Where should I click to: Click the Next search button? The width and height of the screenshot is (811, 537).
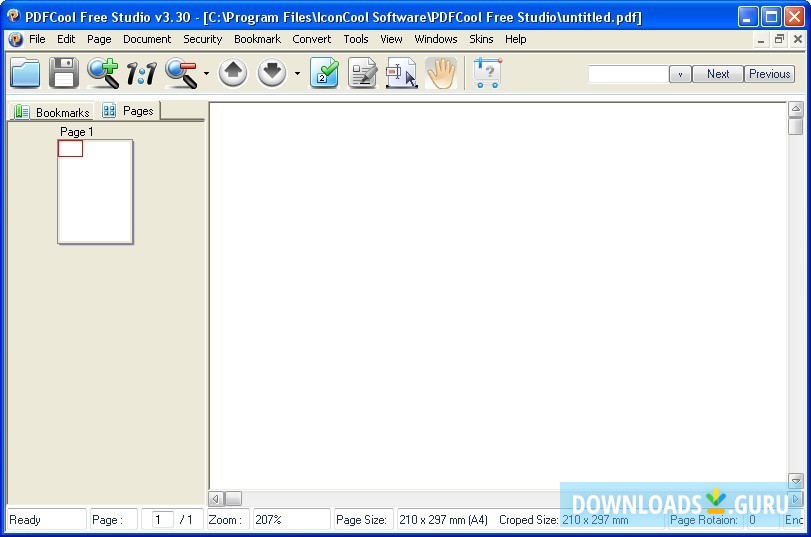coord(718,74)
